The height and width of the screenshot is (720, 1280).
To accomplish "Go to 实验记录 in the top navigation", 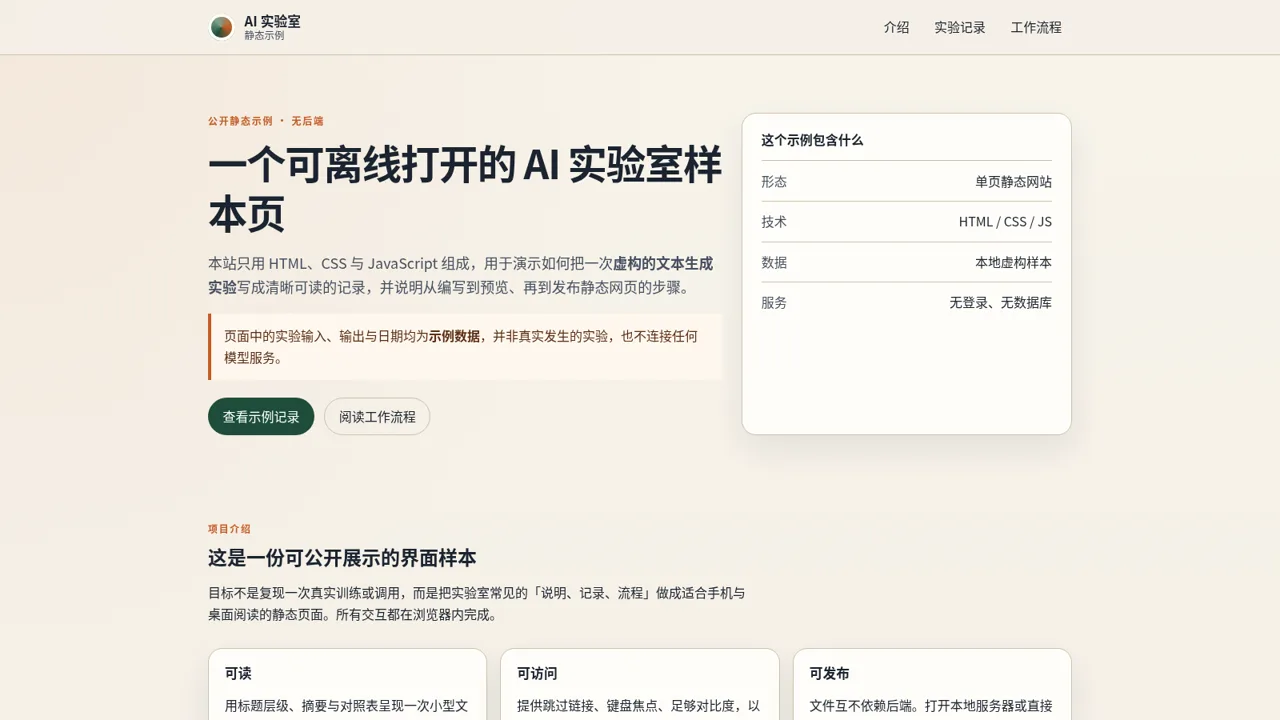I will [x=960, y=27].
